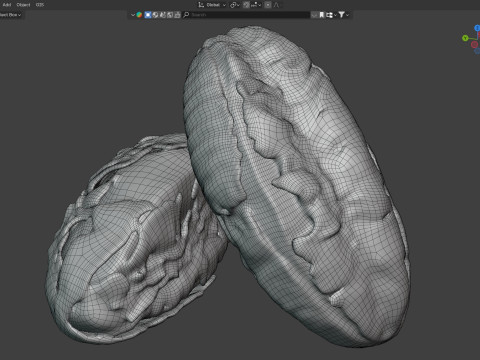Select the third display mode icon

(x=163, y=15)
